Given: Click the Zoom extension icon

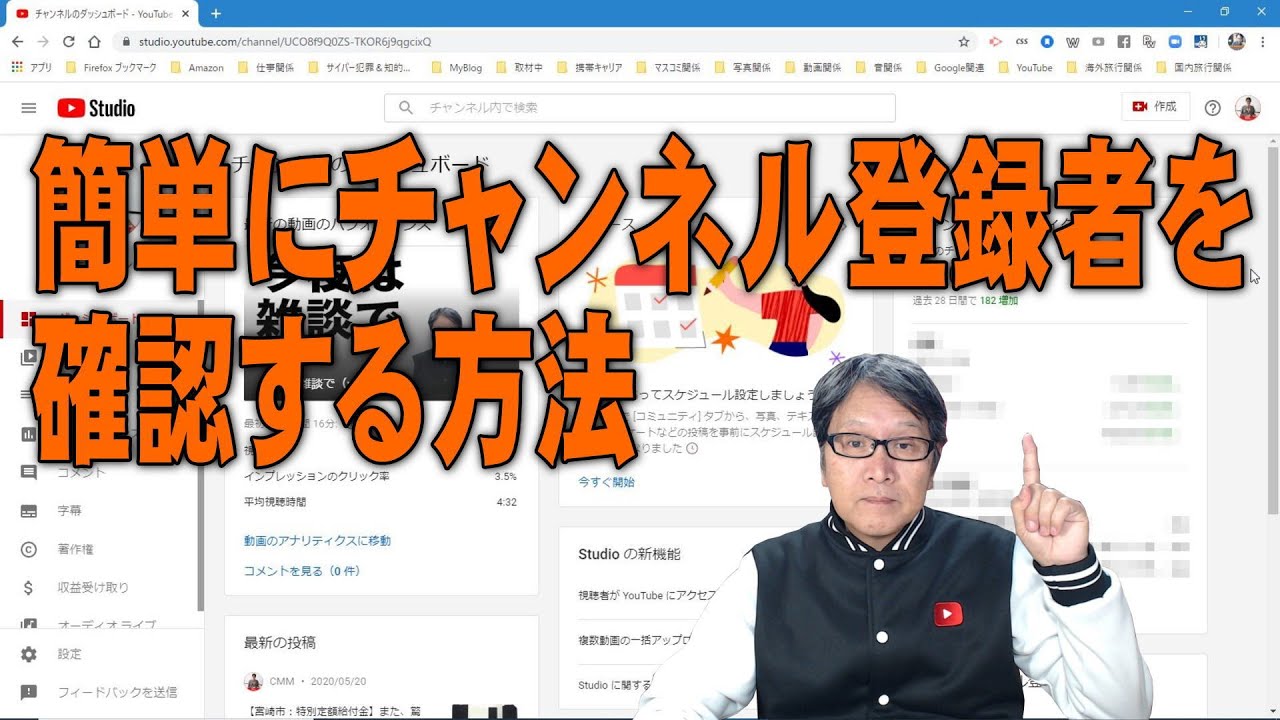Looking at the screenshot, I should (x=1175, y=42).
